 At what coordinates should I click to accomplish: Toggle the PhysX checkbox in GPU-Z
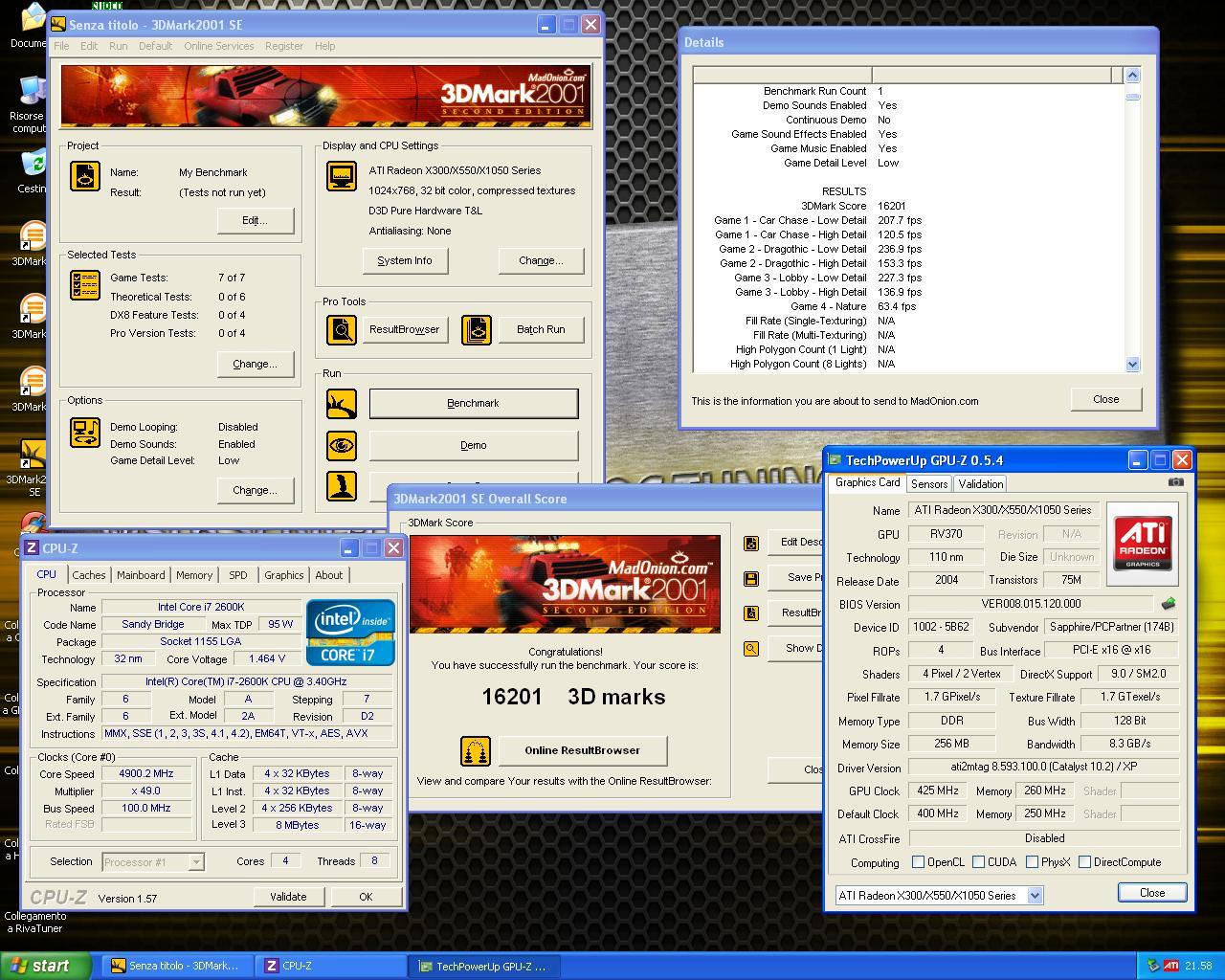(x=1033, y=862)
